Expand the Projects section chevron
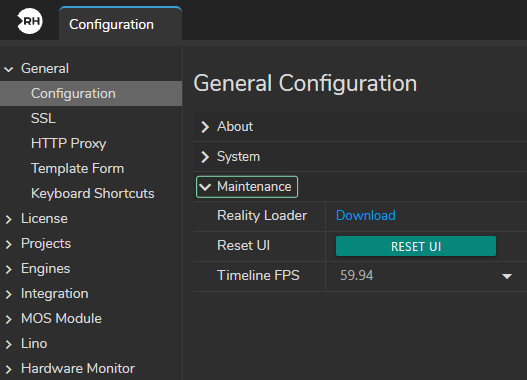This screenshot has width=527, height=380. coord(9,244)
